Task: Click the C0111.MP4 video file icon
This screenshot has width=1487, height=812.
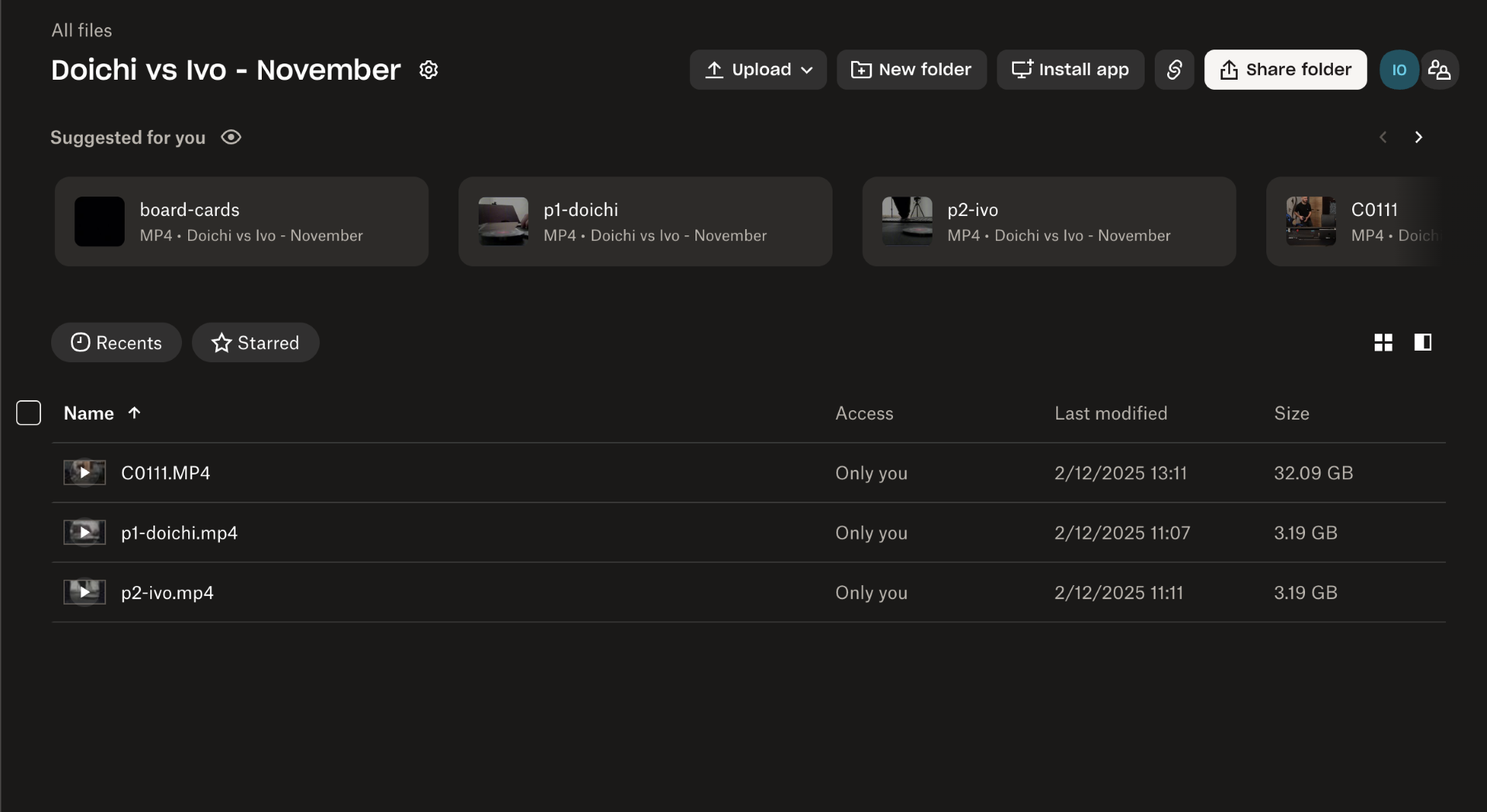Action: (84, 472)
